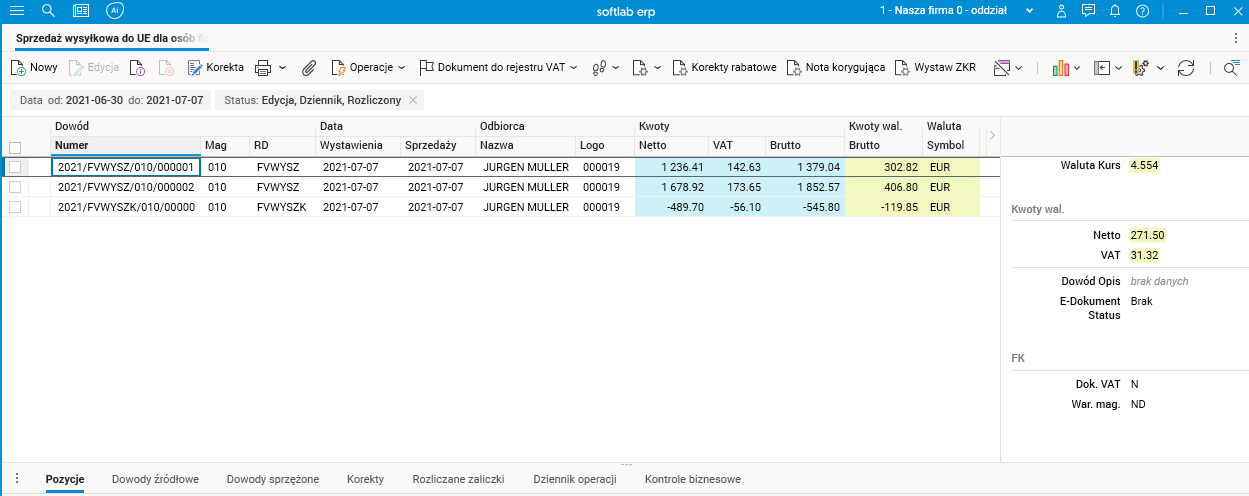
Task: Tick the select-all header checkbox
Action: [x=15, y=147]
